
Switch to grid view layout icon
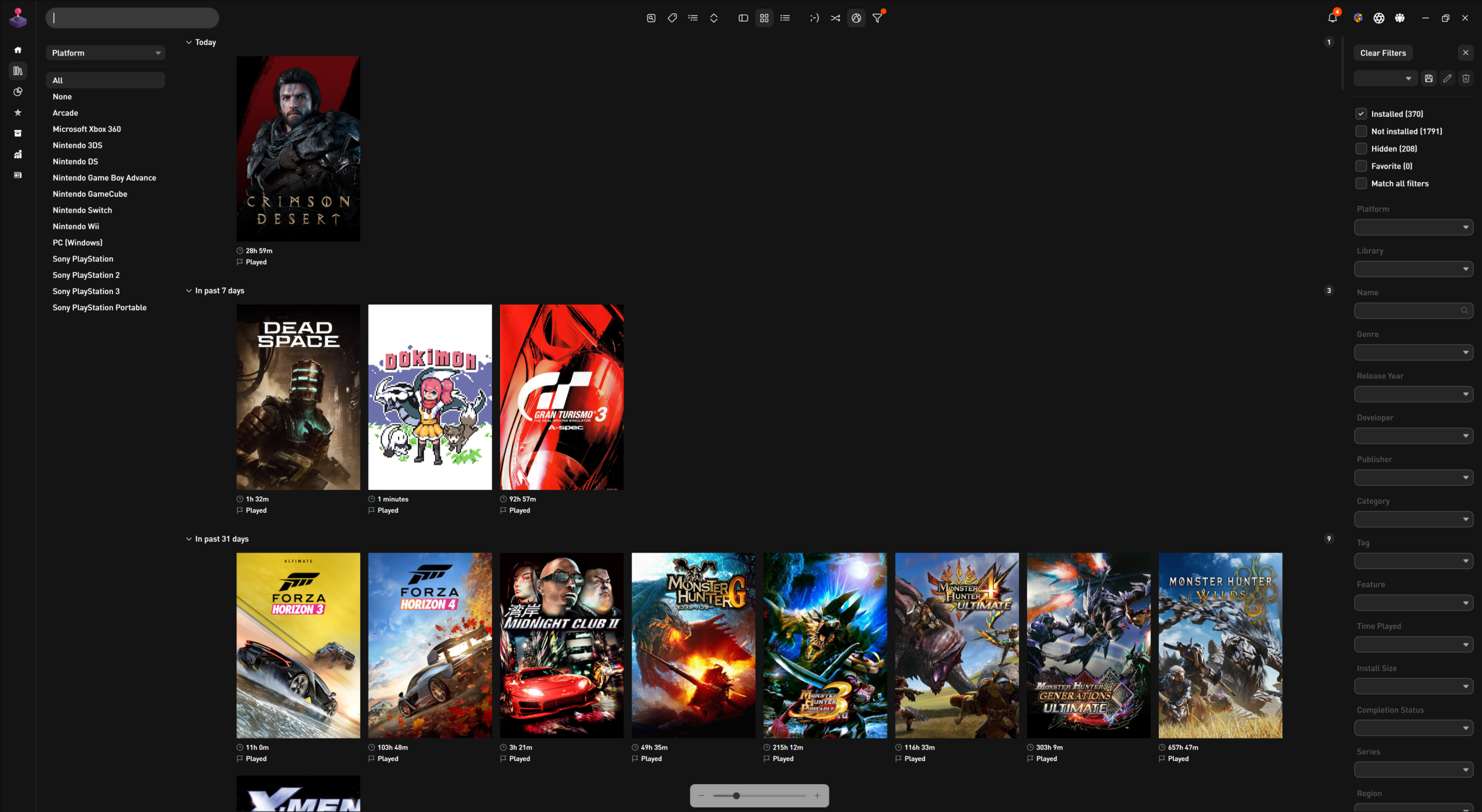point(764,18)
